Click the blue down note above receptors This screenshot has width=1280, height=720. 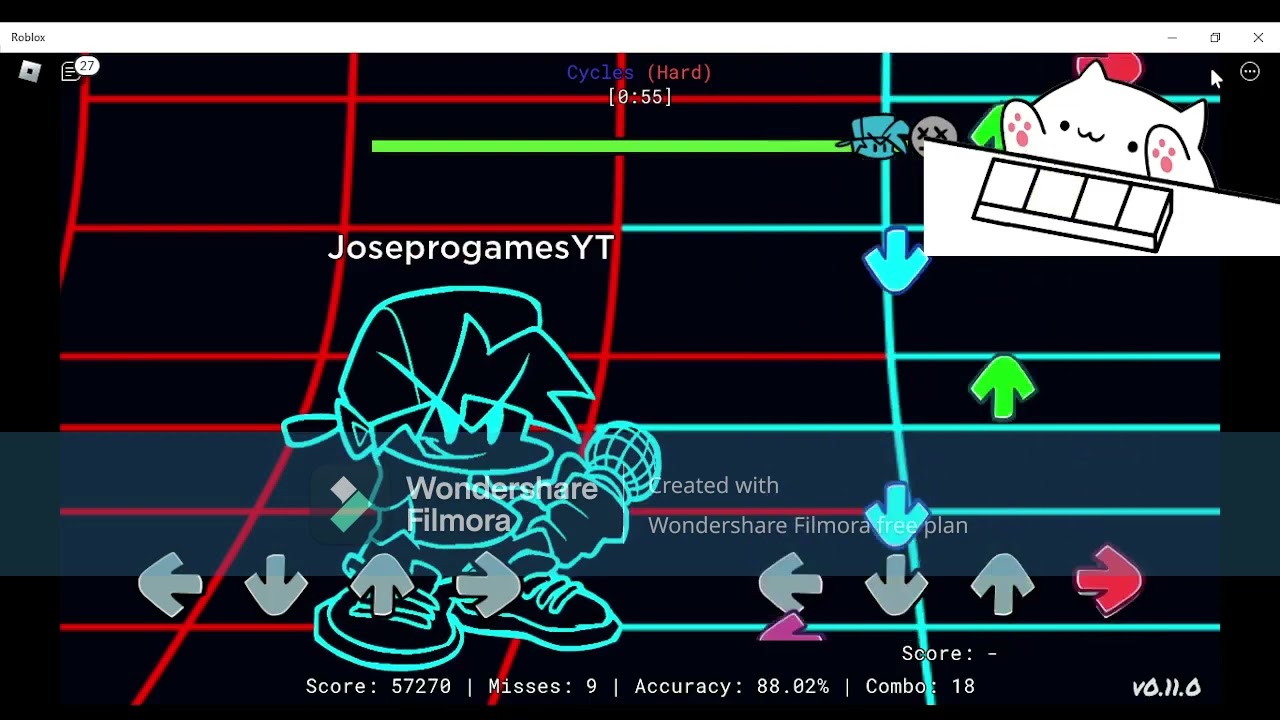[896, 515]
